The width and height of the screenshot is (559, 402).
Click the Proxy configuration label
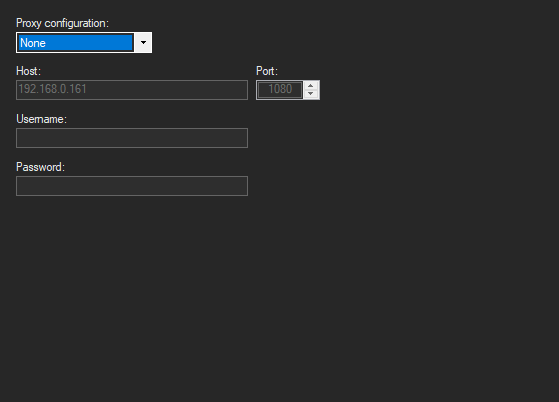pos(62,23)
